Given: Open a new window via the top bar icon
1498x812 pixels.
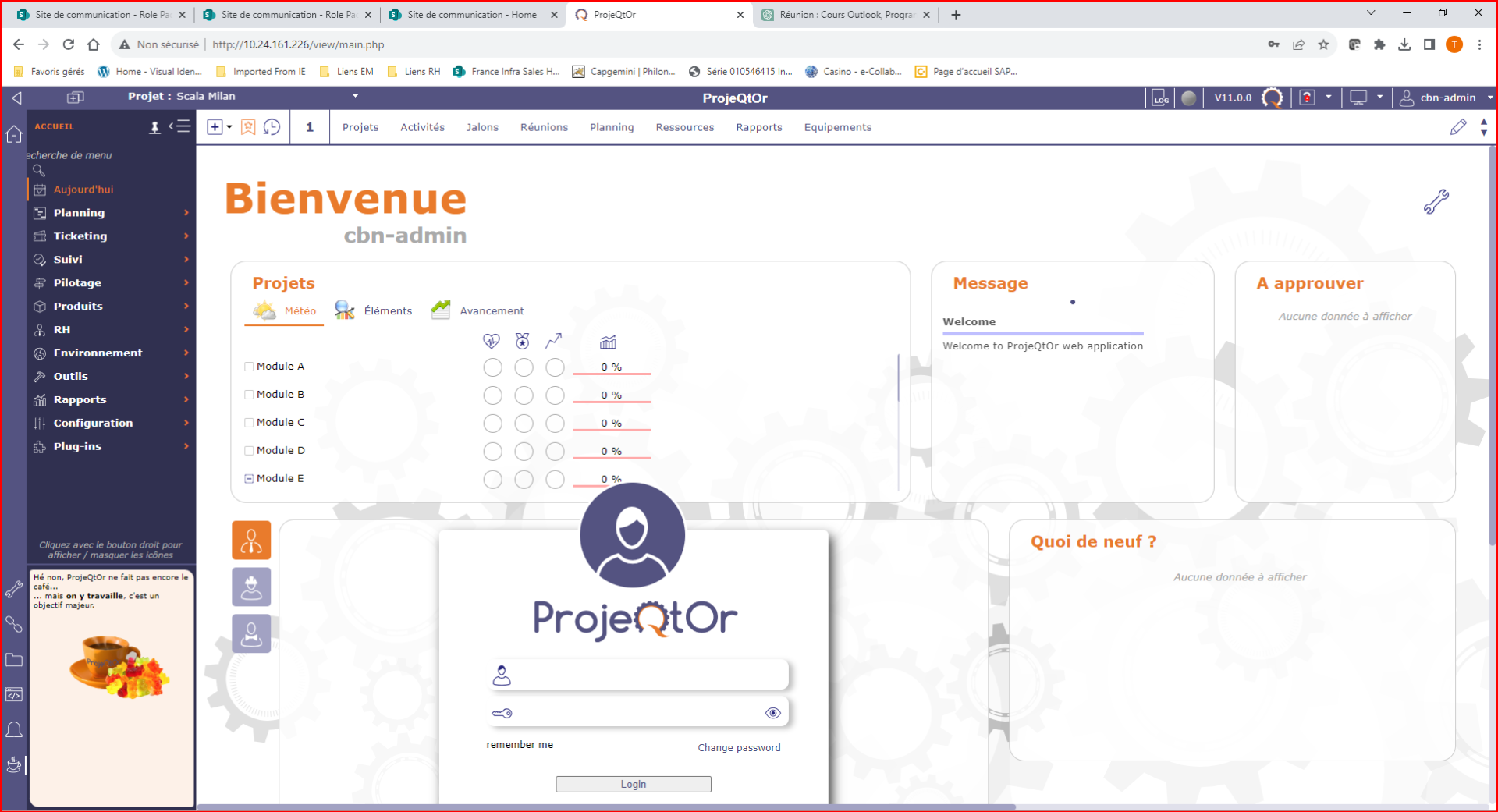Looking at the screenshot, I should [x=75, y=98].
